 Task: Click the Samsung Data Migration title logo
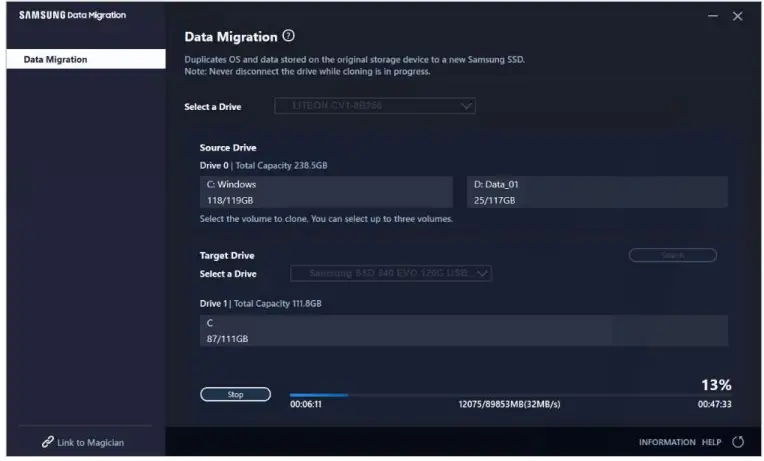point(72,15)
